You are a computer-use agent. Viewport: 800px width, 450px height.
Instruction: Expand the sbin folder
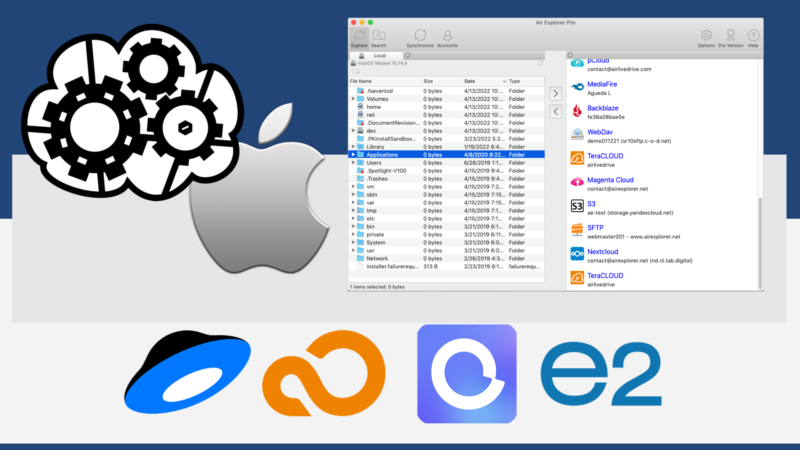coord(353,194)
